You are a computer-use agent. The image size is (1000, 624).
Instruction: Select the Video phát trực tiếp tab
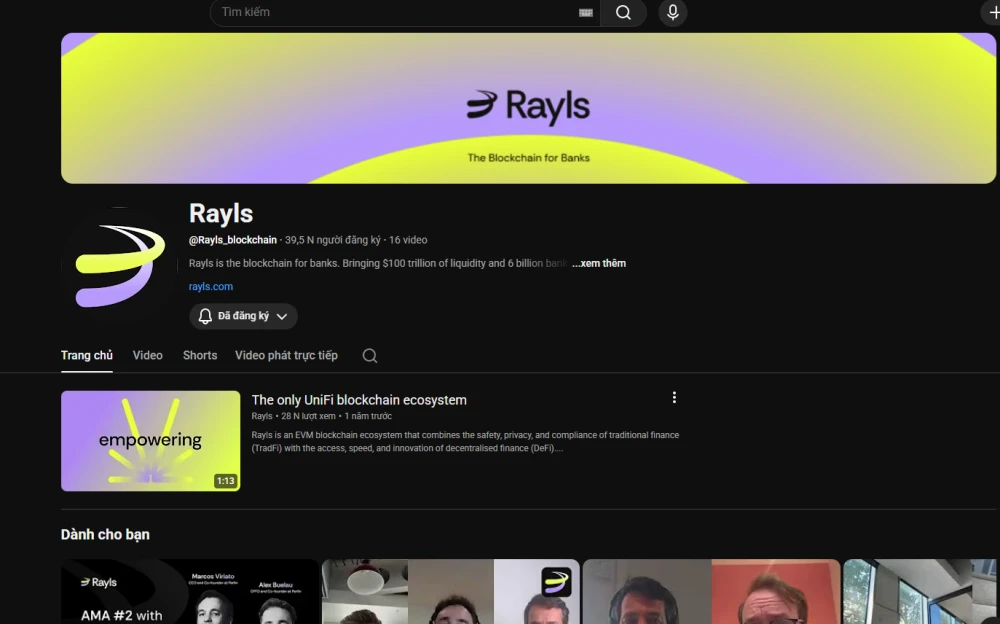[286, 355]
